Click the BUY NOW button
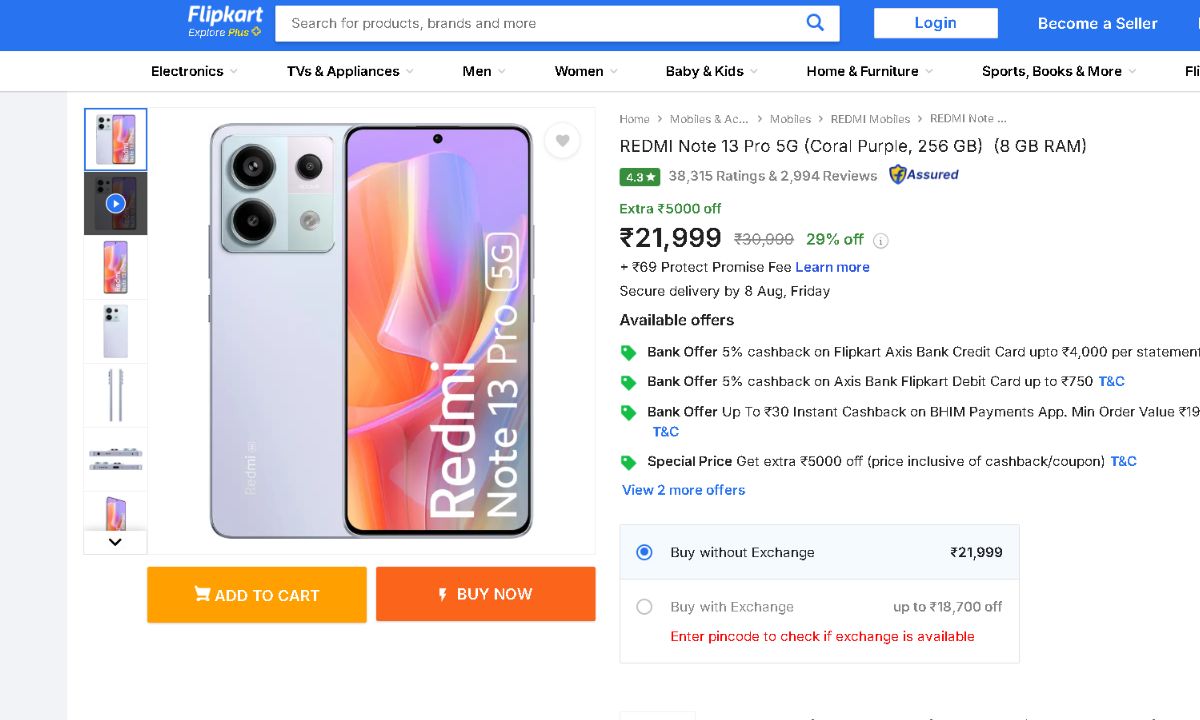This screenshot has width=1200, height=720. pos(485,594)
